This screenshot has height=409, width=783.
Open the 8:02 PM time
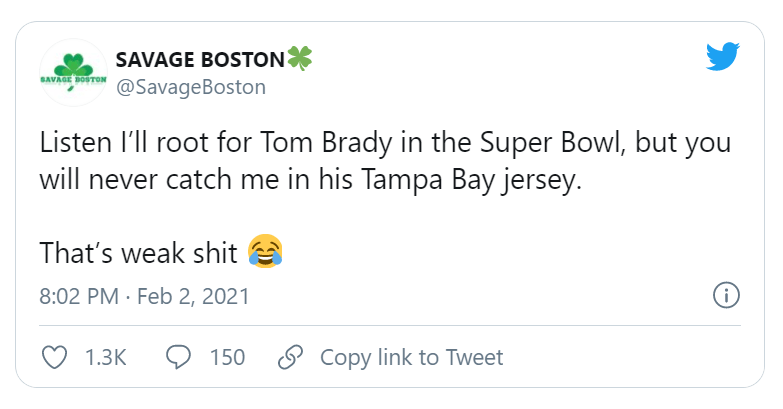coord(79,297)
